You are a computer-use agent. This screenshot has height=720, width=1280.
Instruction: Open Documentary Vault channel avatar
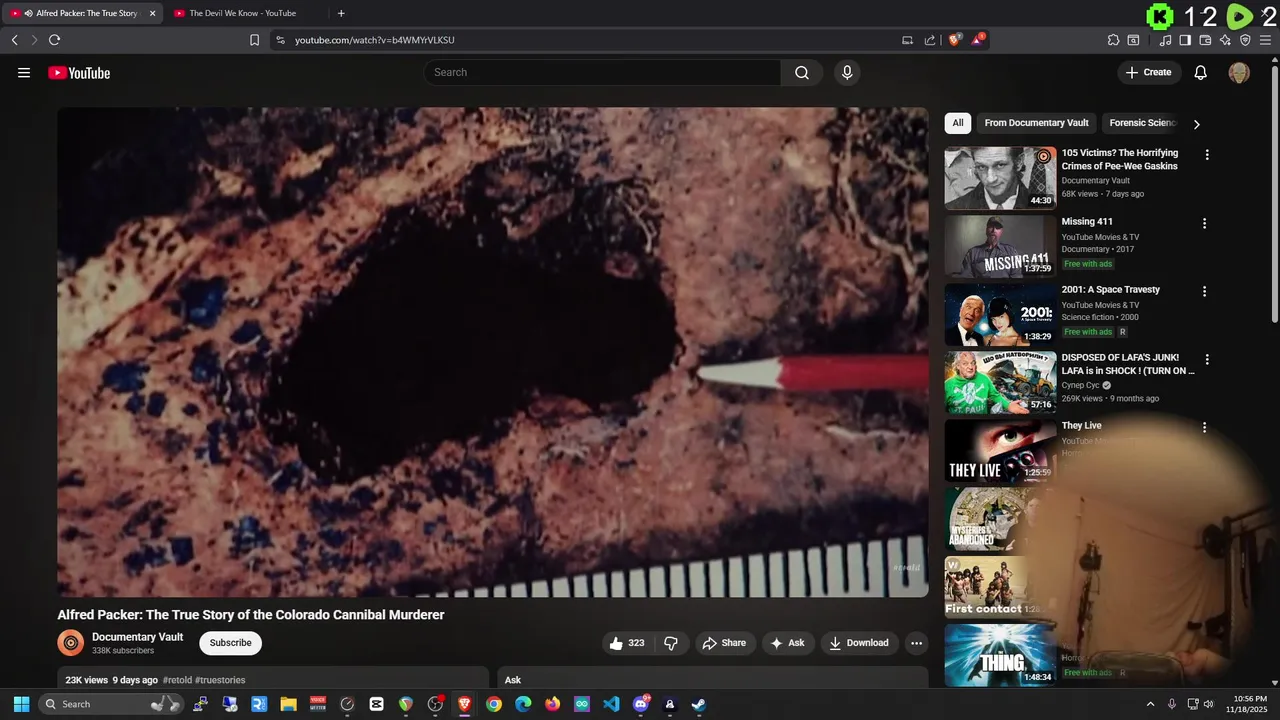[70, 643]
